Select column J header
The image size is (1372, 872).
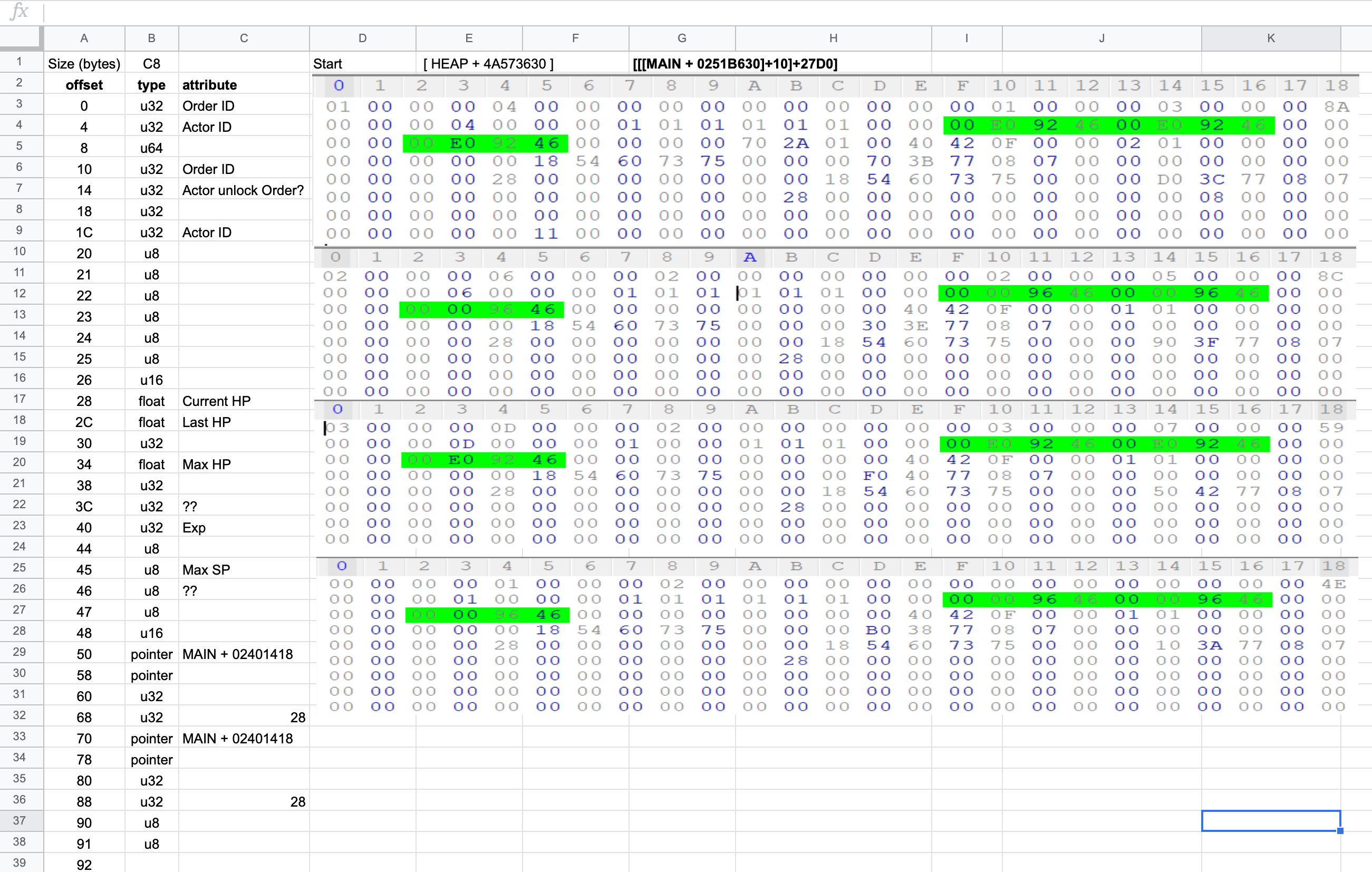1102,38
